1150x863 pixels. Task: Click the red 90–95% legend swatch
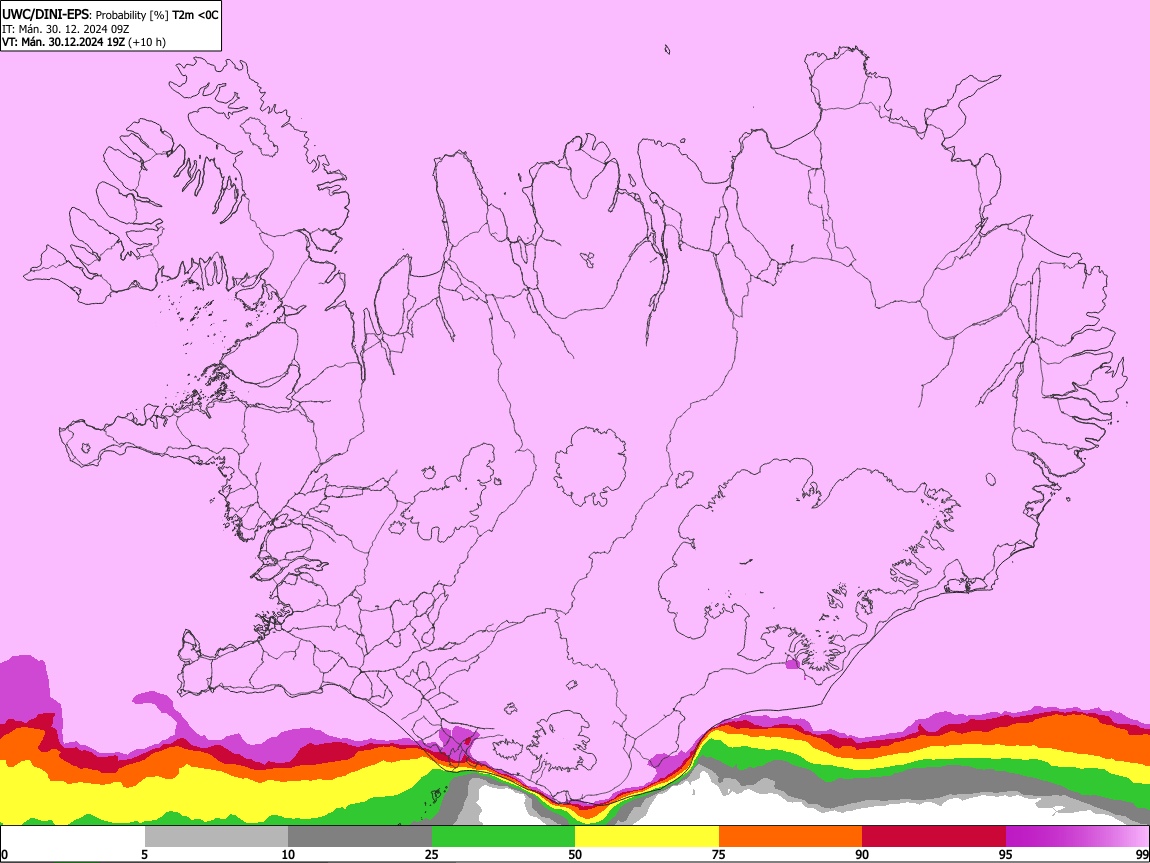[x=934, y=836]
